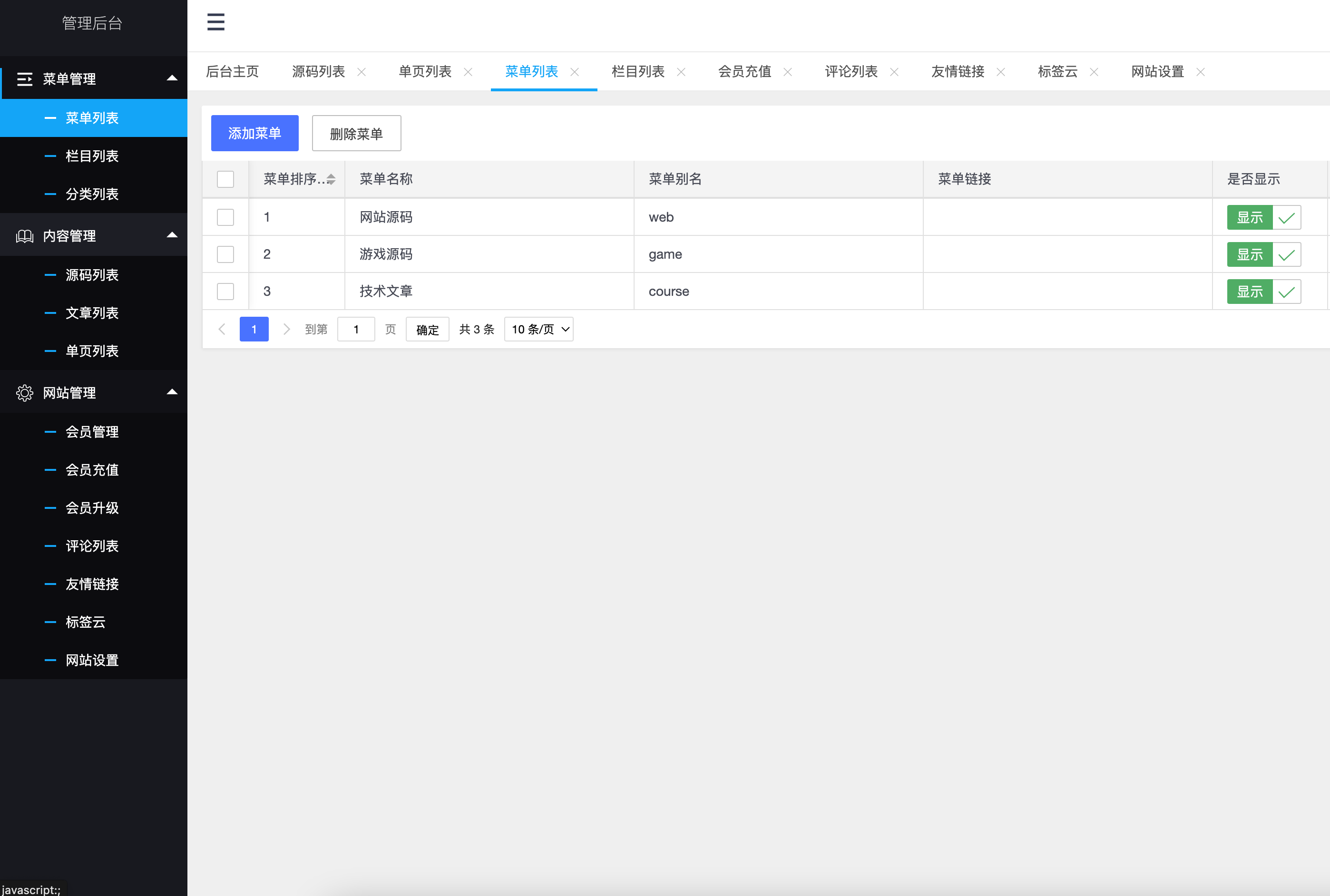Close the 友情链接 tab with its X
The image size is (1330, 896).
pos(1001,72)
